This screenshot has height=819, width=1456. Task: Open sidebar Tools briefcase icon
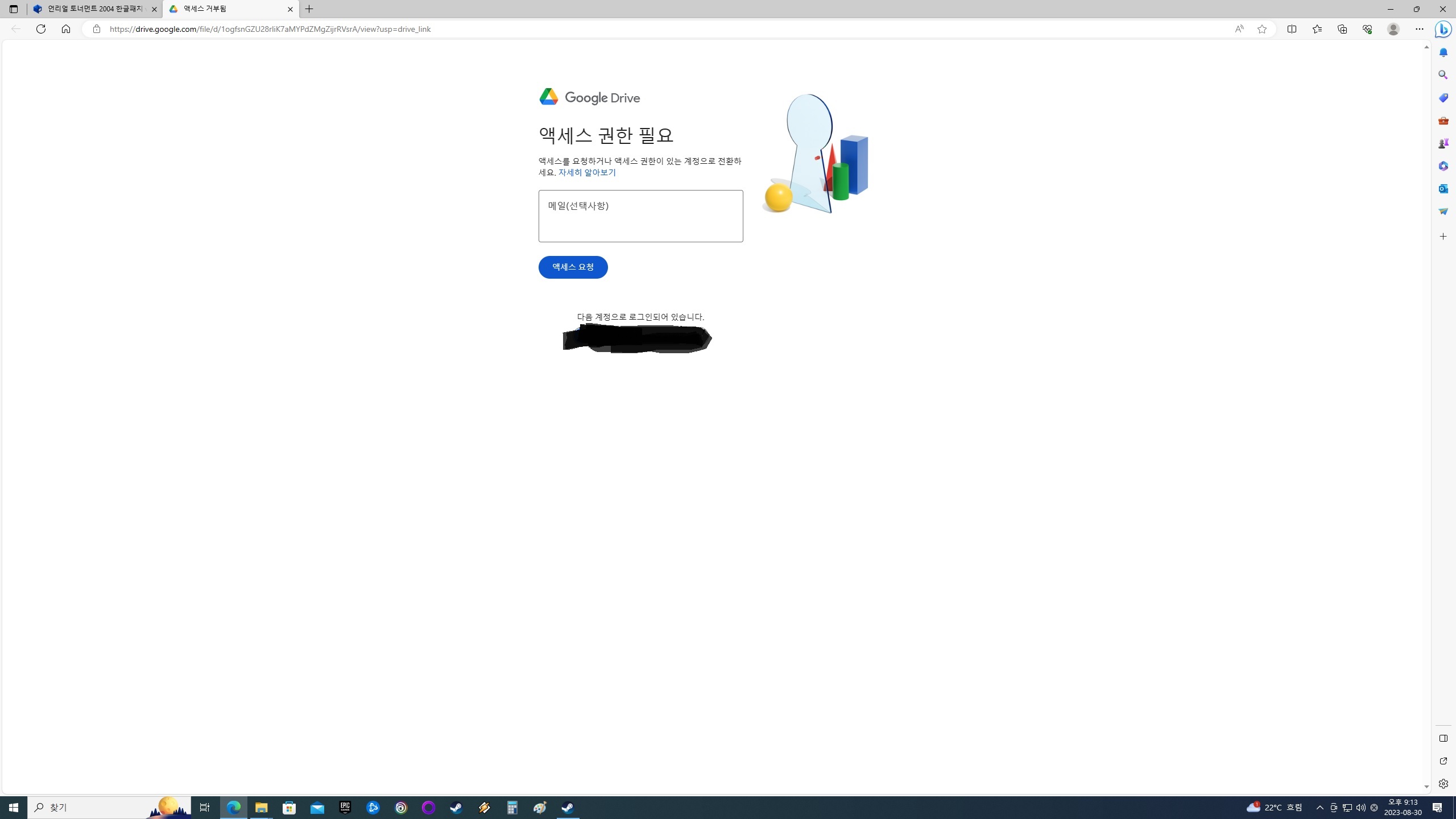(1443, 121)
